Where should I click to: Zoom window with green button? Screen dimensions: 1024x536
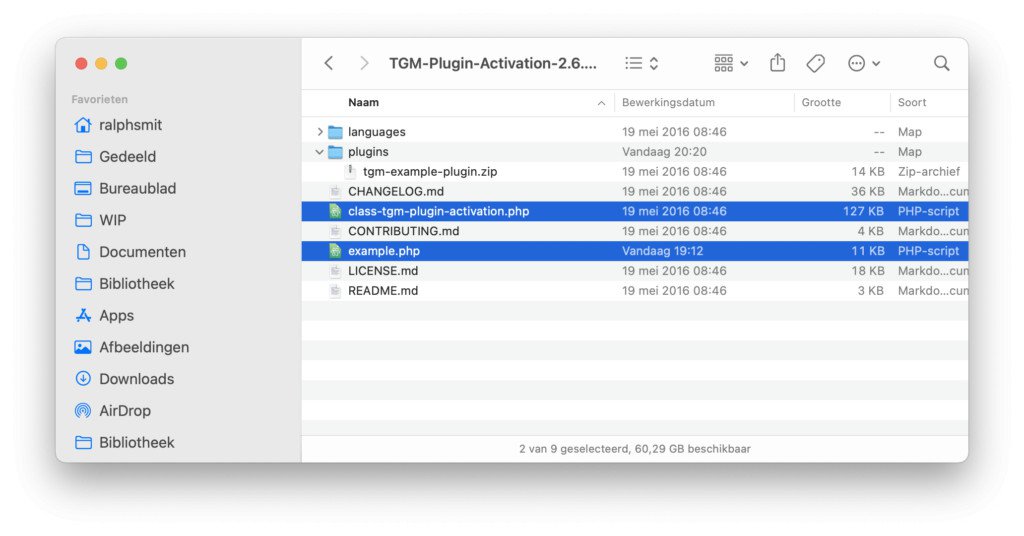(x=121, y=63)
